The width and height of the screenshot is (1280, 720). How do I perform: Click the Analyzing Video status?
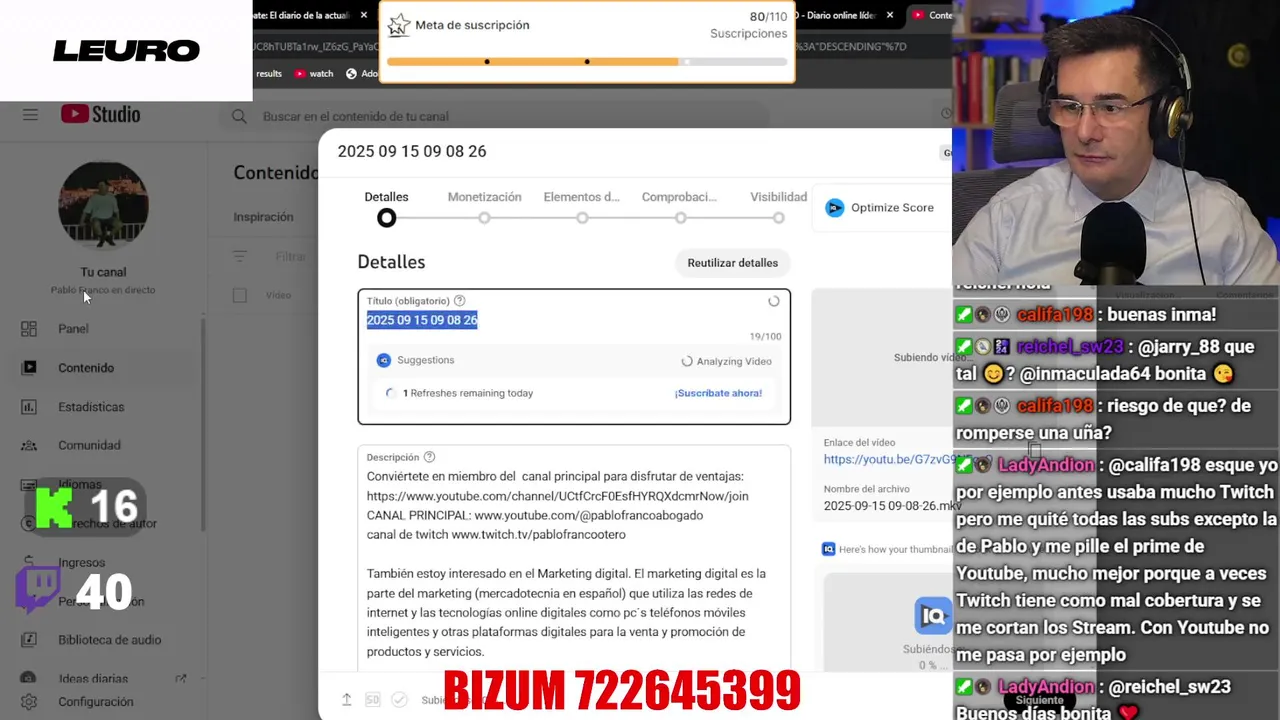click(726, 362)
